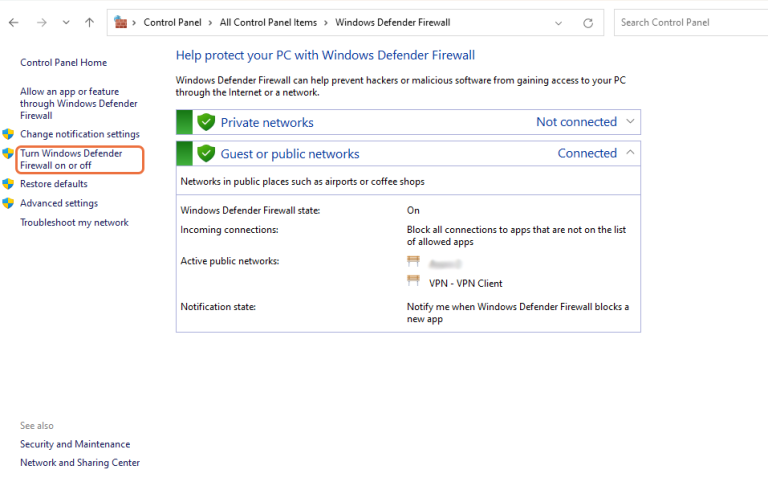This screenshot has width=768, height=482.
Task: Expand the Private networks section chevron
Action: (x=630, y=122)
